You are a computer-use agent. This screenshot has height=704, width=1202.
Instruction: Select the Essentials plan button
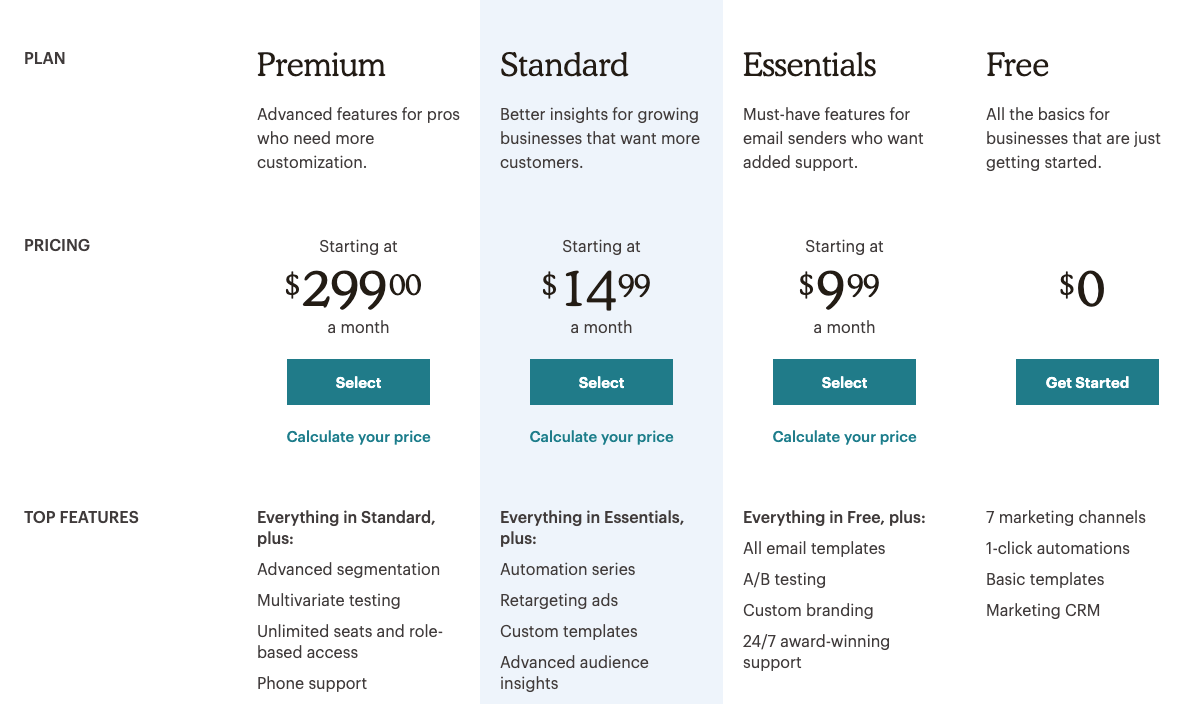click(844, 382)
